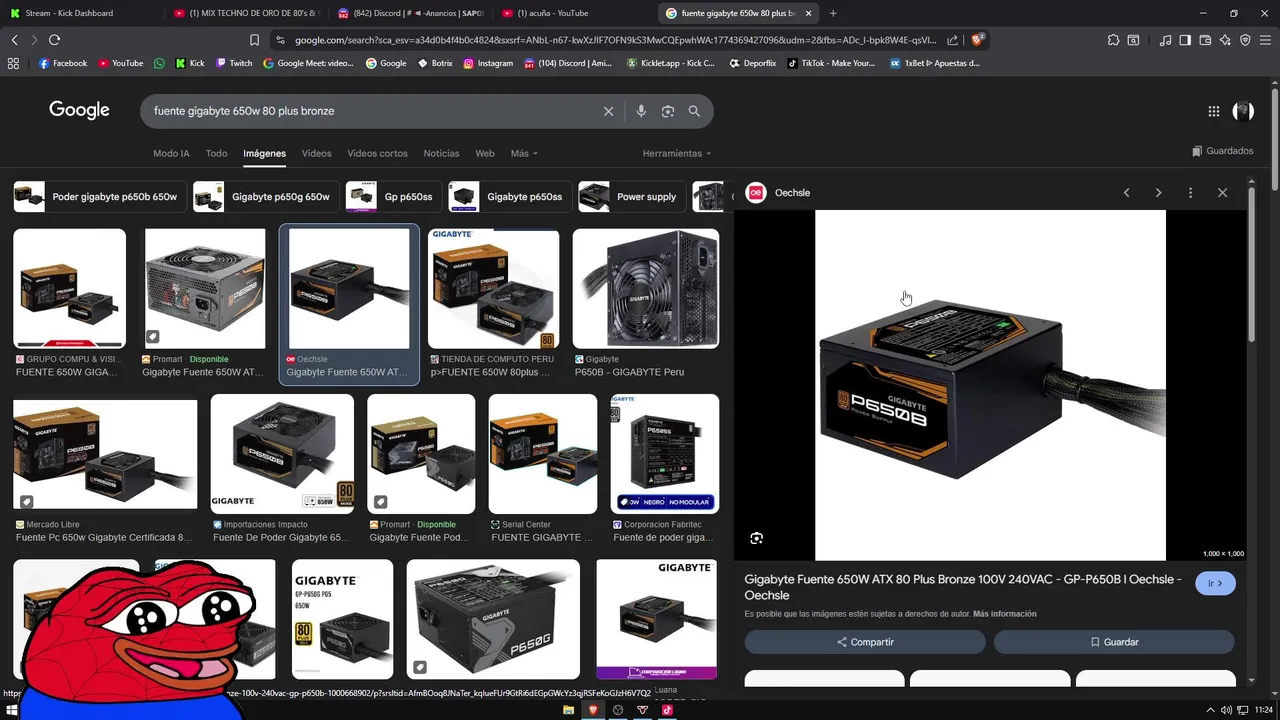Select chip Gigabyte p650ss
The image size is (1280, 720).
pyautogui.click(x=510, y=197)
